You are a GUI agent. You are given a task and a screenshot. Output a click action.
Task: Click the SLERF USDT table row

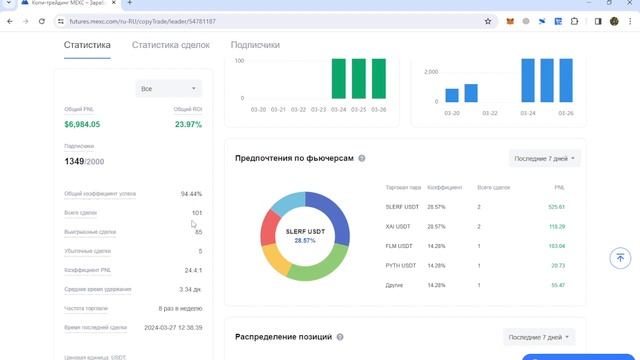pyautogui.click(x=475, y=207)
